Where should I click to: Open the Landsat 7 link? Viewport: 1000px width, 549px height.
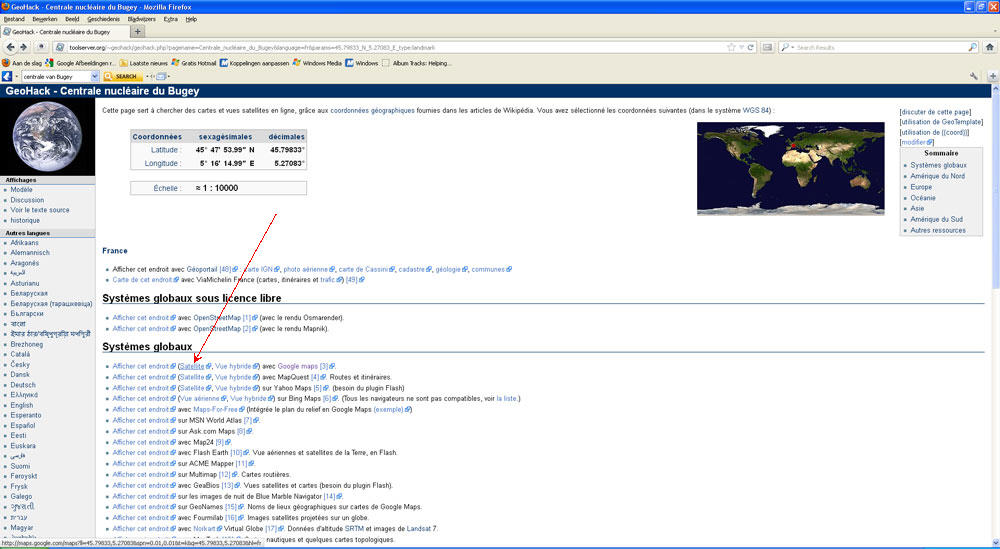pos(422,529)
